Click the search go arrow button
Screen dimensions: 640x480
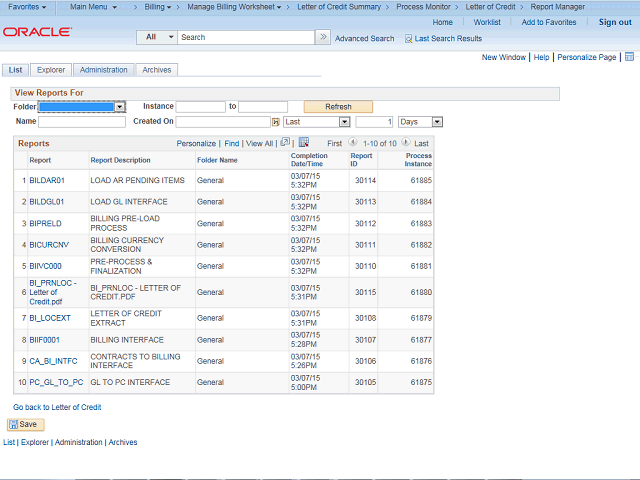[x=322, y=37]
